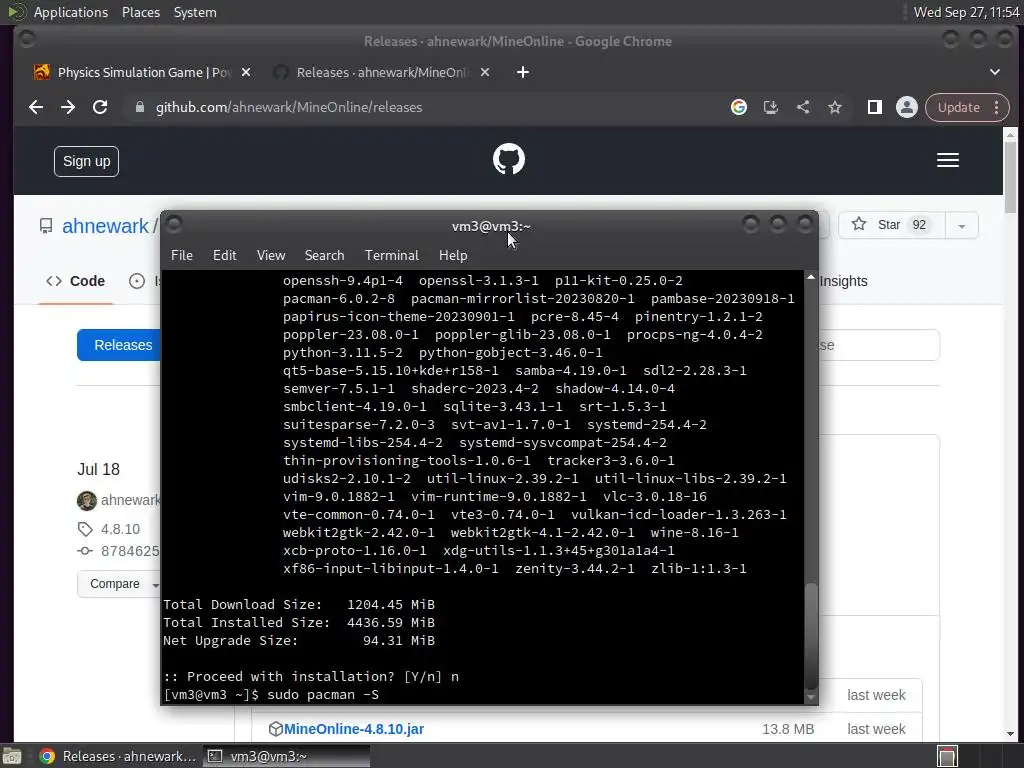
Task: Click the padlock site info icon
Action: click(x=139, y=107)
